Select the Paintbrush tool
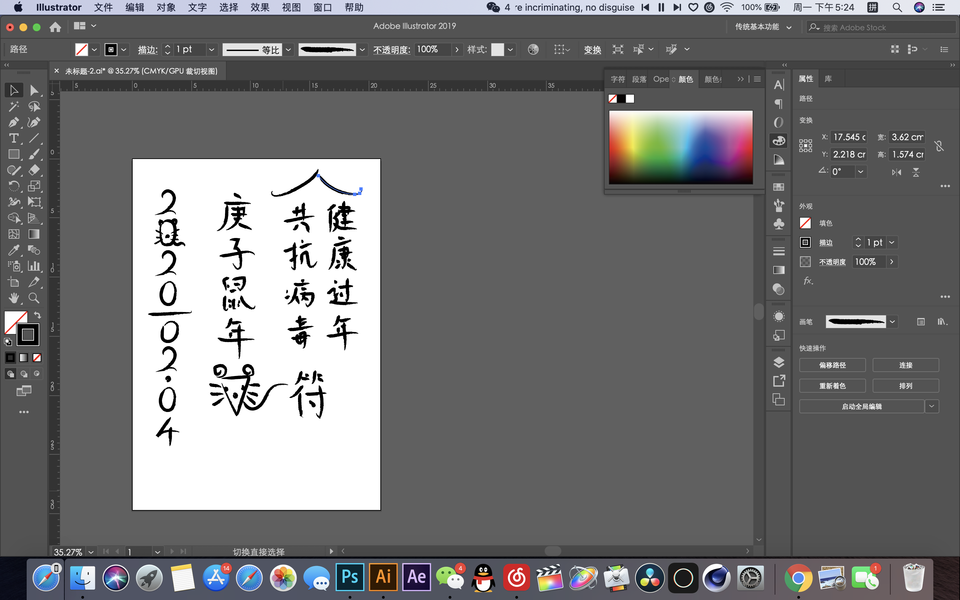Image resolution: width=960 pixels, height=600 pixels. [34, 154]
